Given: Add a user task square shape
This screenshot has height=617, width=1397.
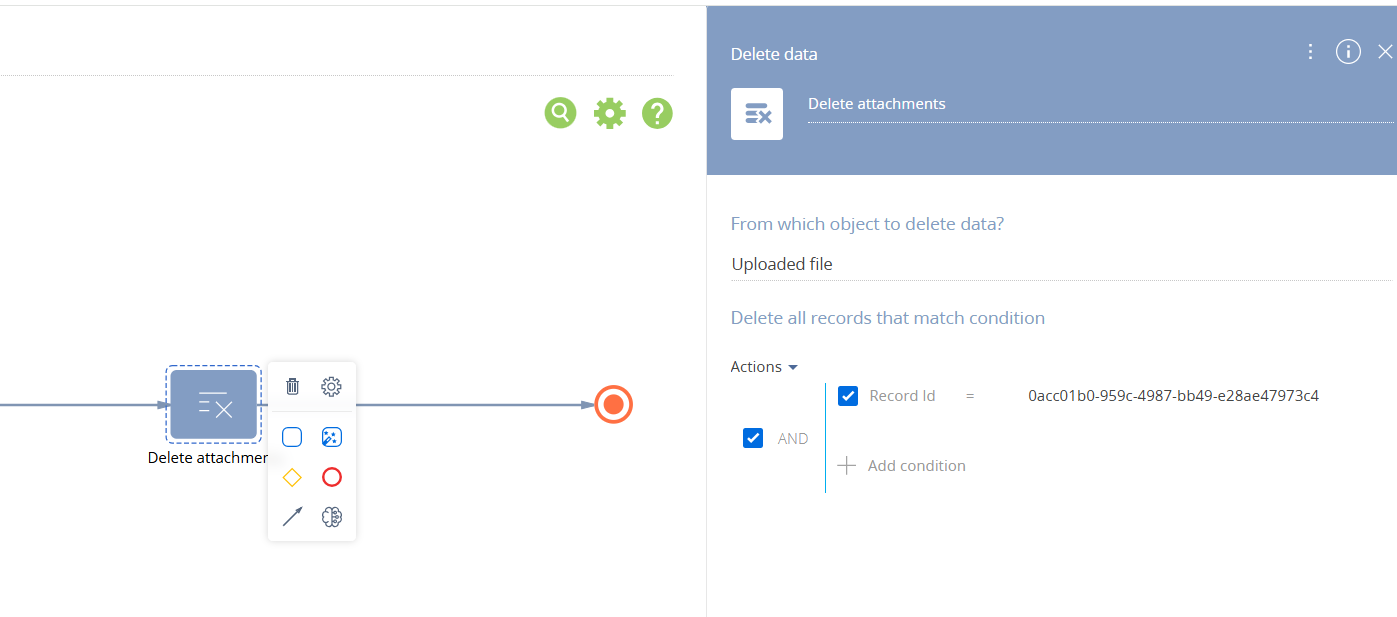Looking at the screenshot, I should [x=292, y=437].
